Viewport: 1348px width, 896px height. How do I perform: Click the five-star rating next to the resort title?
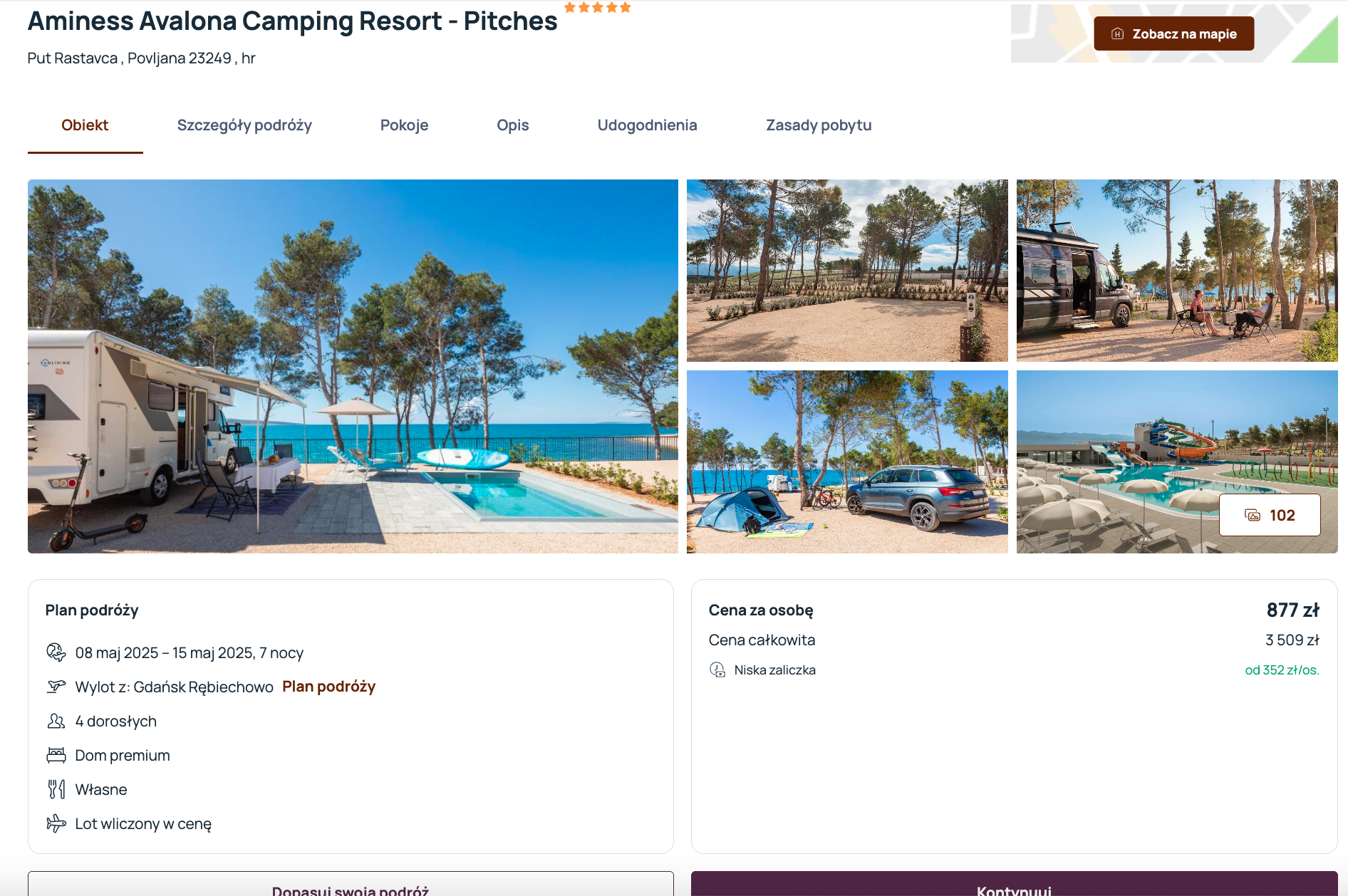(598, 7)
